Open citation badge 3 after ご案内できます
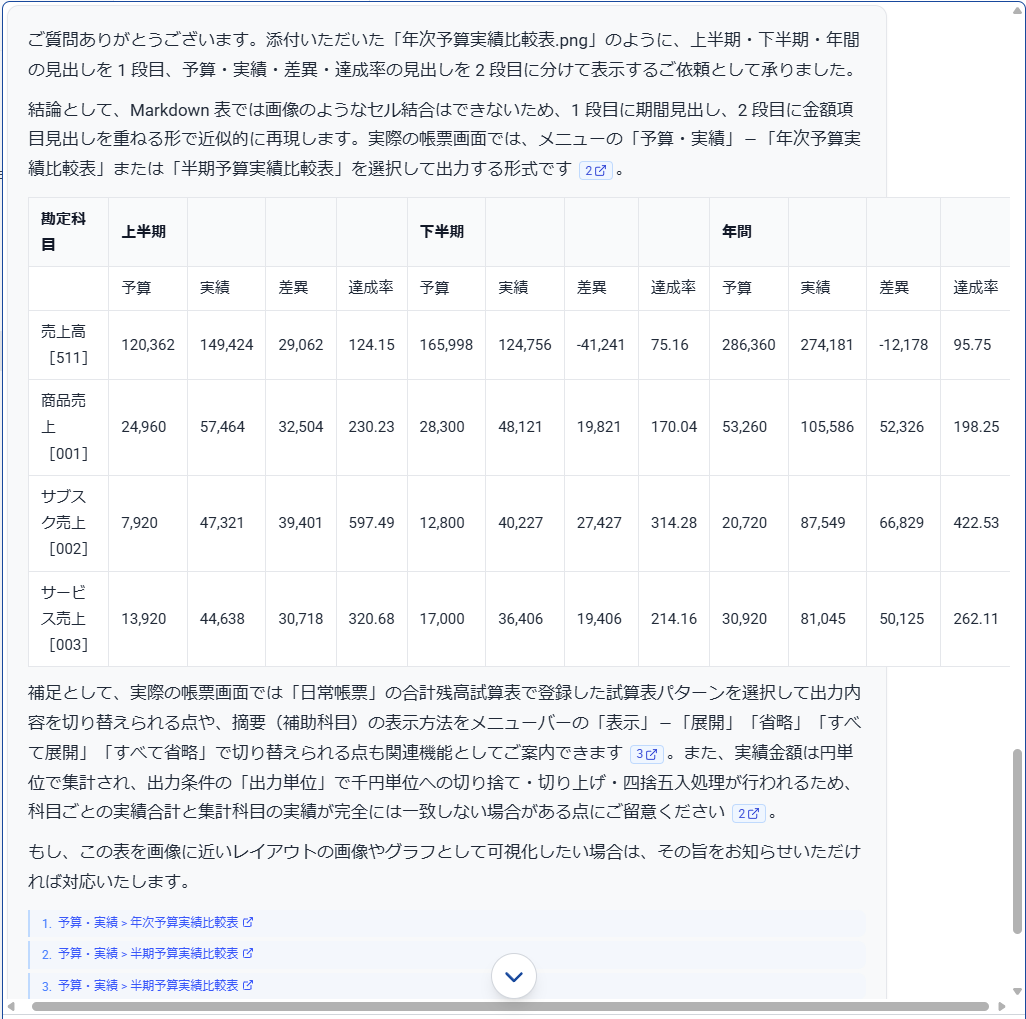The image size is (1026, 1019). 646,754
